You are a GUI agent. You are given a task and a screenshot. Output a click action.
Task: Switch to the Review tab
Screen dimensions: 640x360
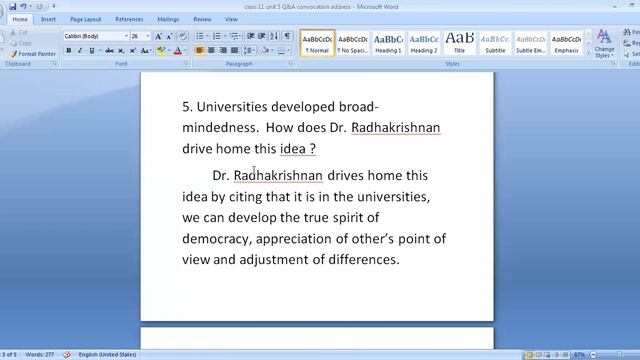click(202, 19)
